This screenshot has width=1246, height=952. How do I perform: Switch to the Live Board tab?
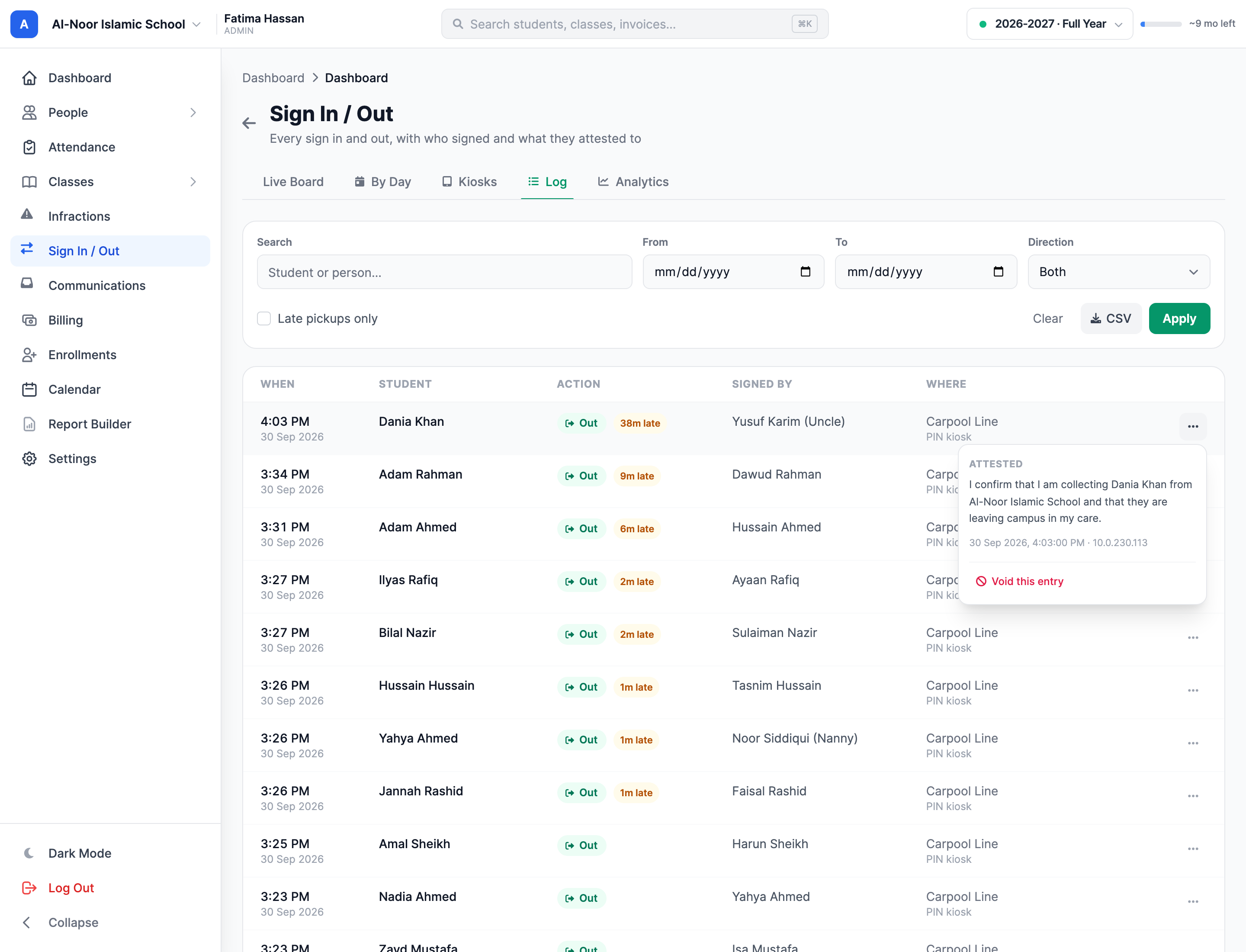[293, 182]
